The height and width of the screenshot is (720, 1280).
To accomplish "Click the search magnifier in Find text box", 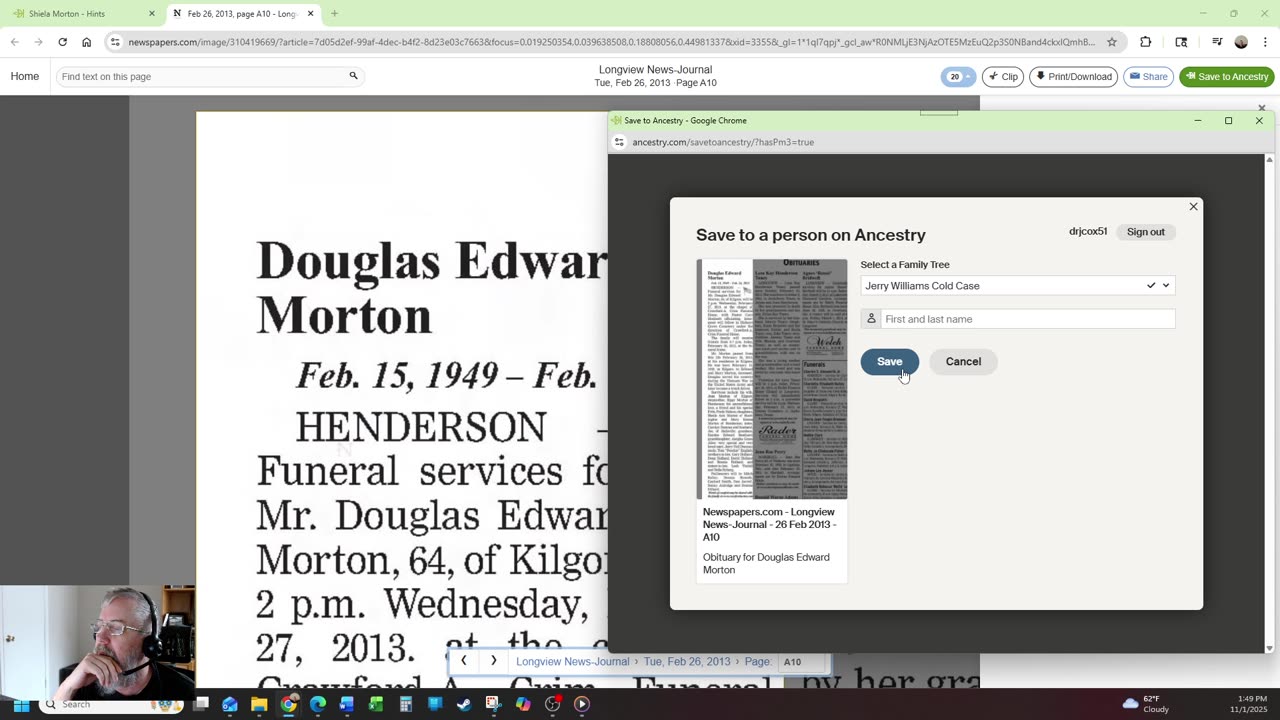I will click(x=353, y=76).
